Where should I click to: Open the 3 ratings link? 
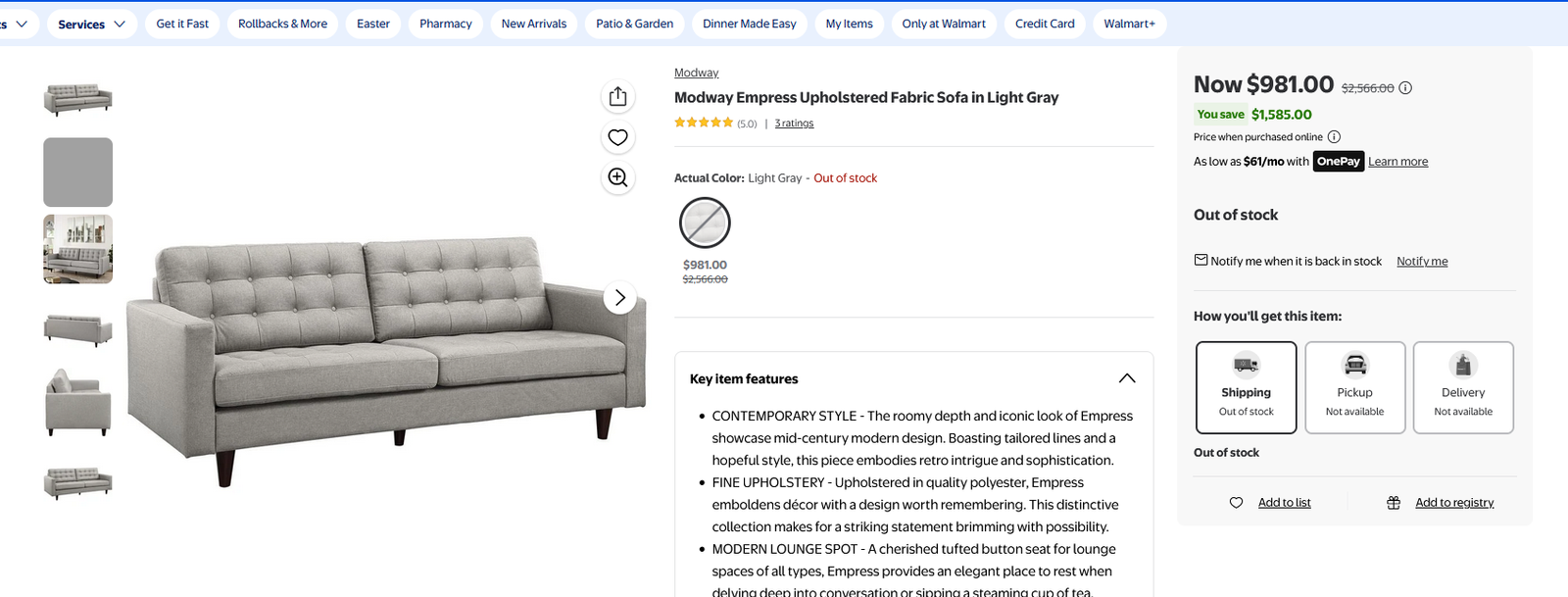click(794, 123)
